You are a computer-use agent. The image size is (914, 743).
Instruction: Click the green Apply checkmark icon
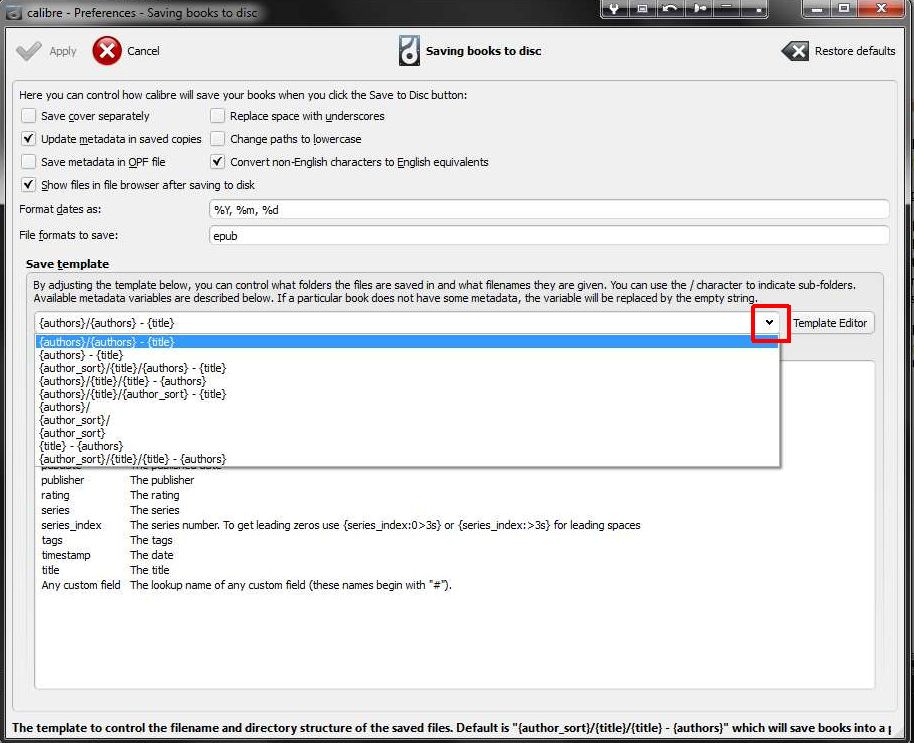[29, 51]
